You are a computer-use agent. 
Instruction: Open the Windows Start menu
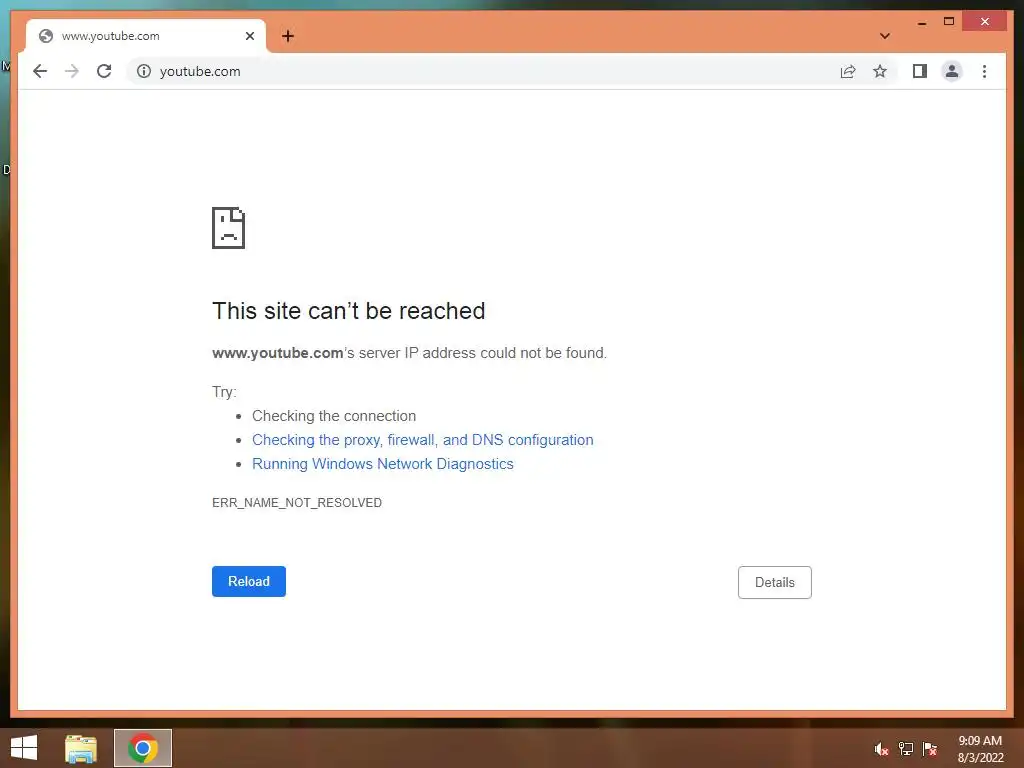pyautogui.click(x=24, y=748)
